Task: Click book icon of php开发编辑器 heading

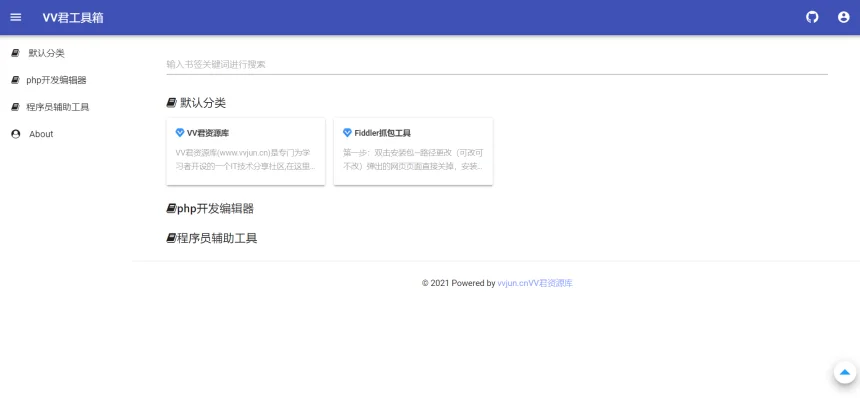Action: click(x=171, y=209)
